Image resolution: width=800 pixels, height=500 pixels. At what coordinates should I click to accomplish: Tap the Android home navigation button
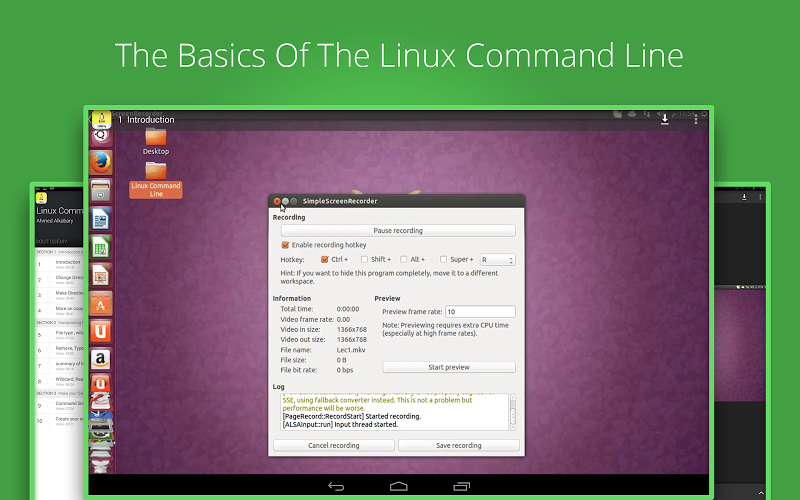tap(398, 486)
